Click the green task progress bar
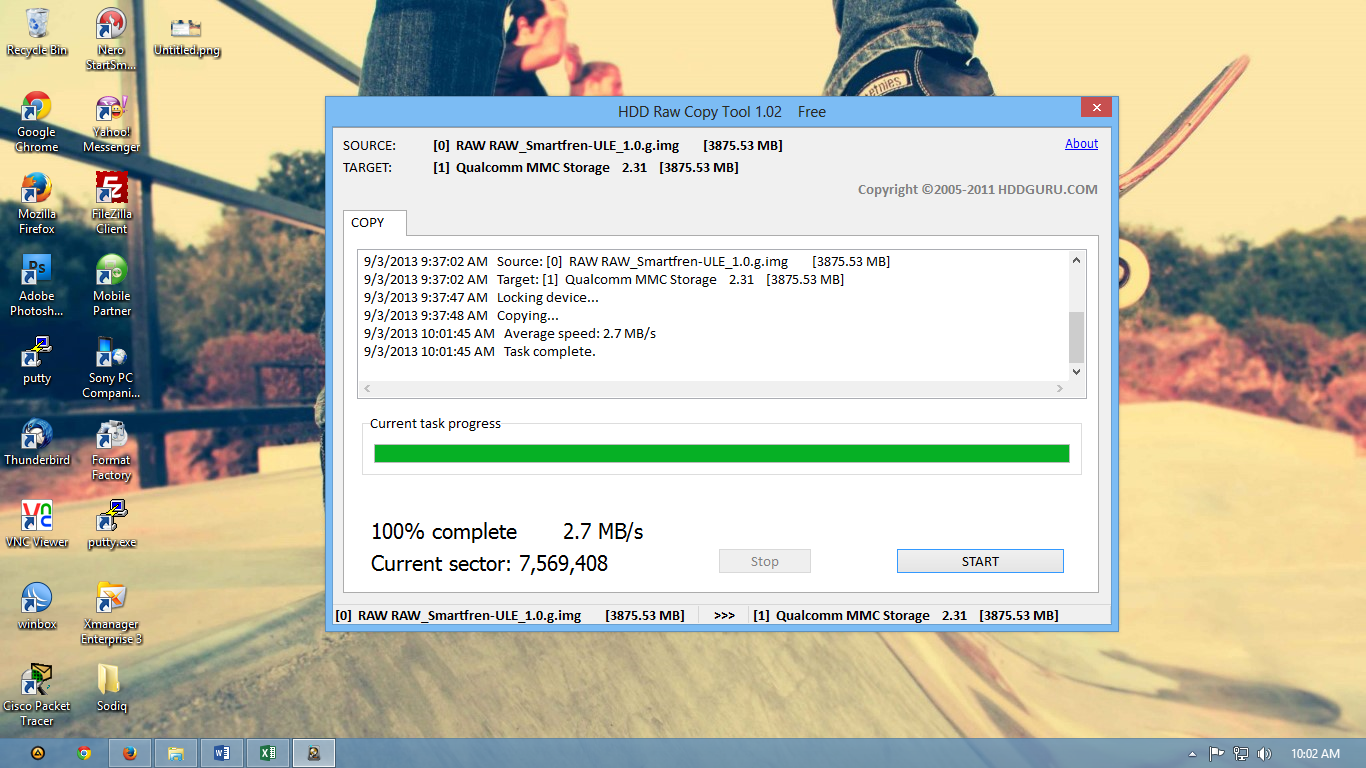The height and width of the screenshot is (768, 1366). [721, 452]
